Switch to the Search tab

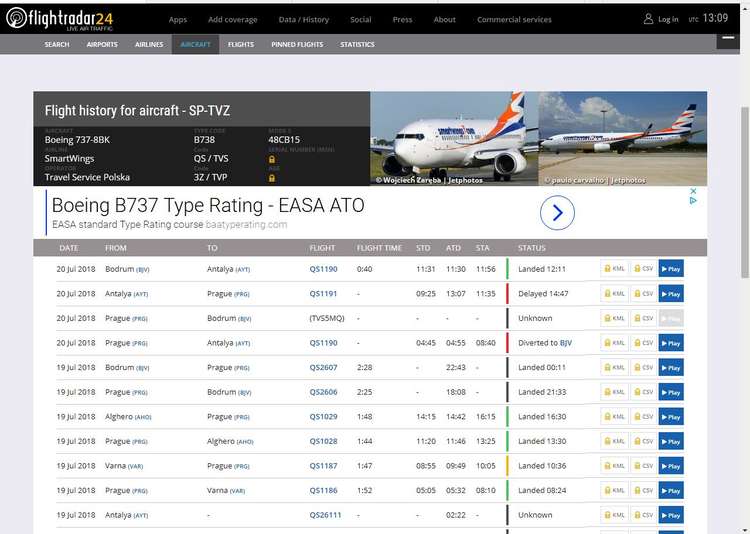pos(57,44)
